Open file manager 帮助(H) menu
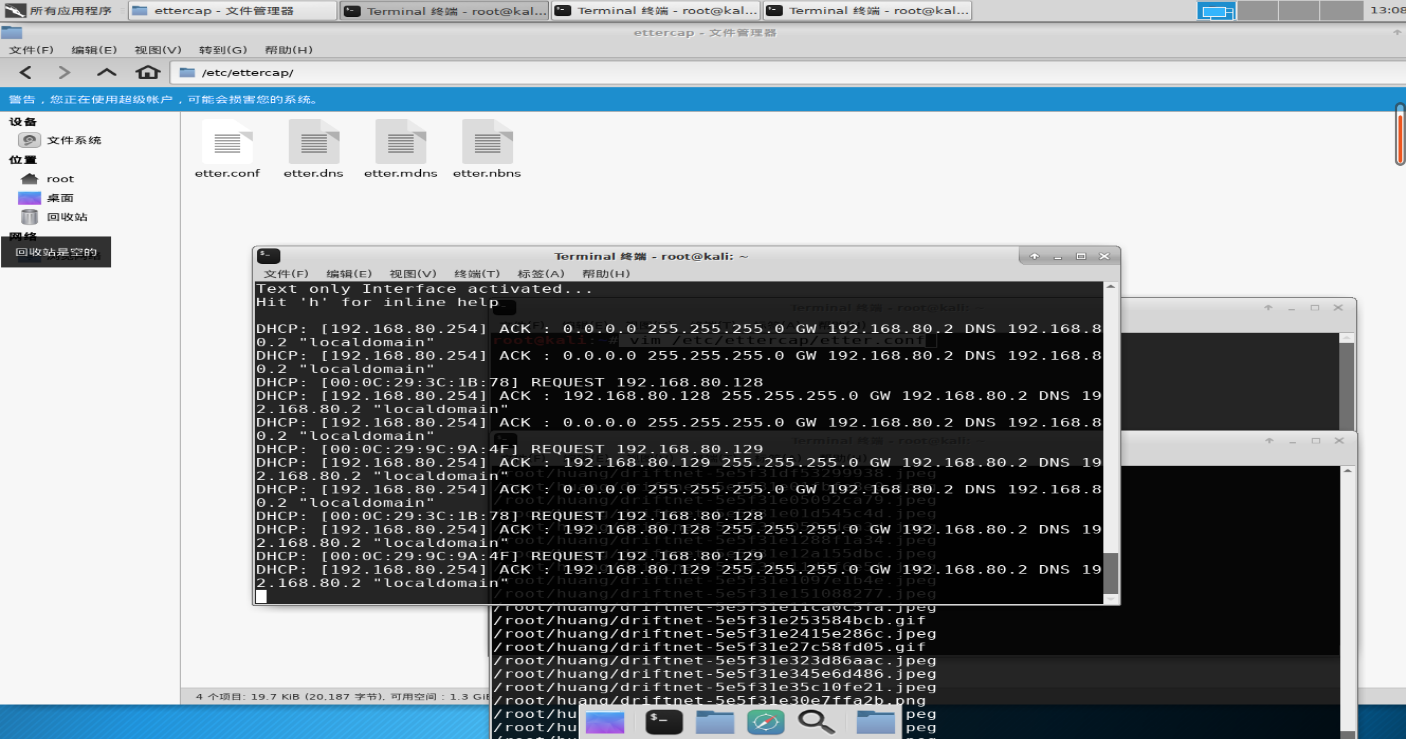The height and width of the screenshot is (739, 1406). [289, 50]
